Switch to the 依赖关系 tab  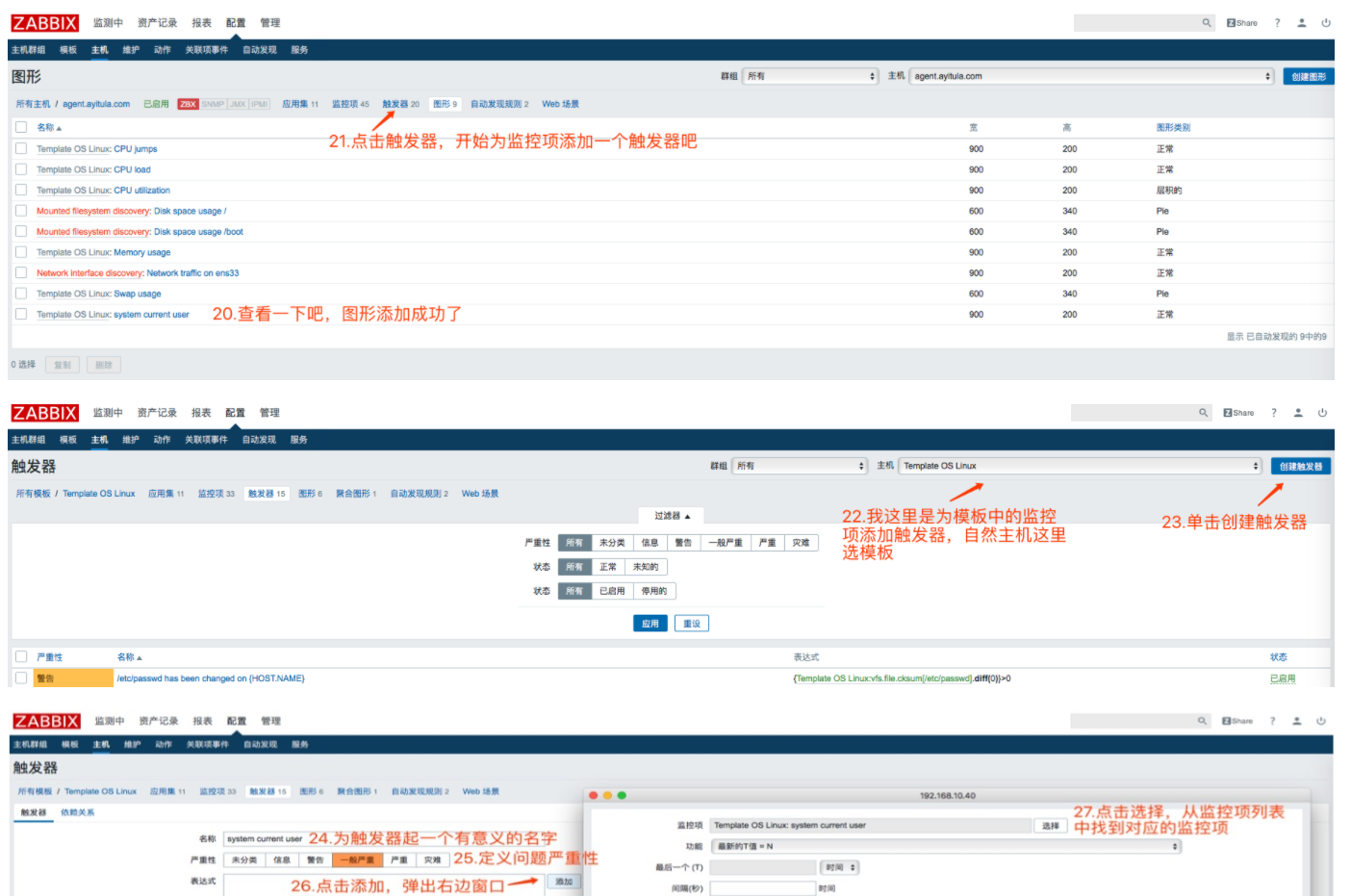coord(78,812)
